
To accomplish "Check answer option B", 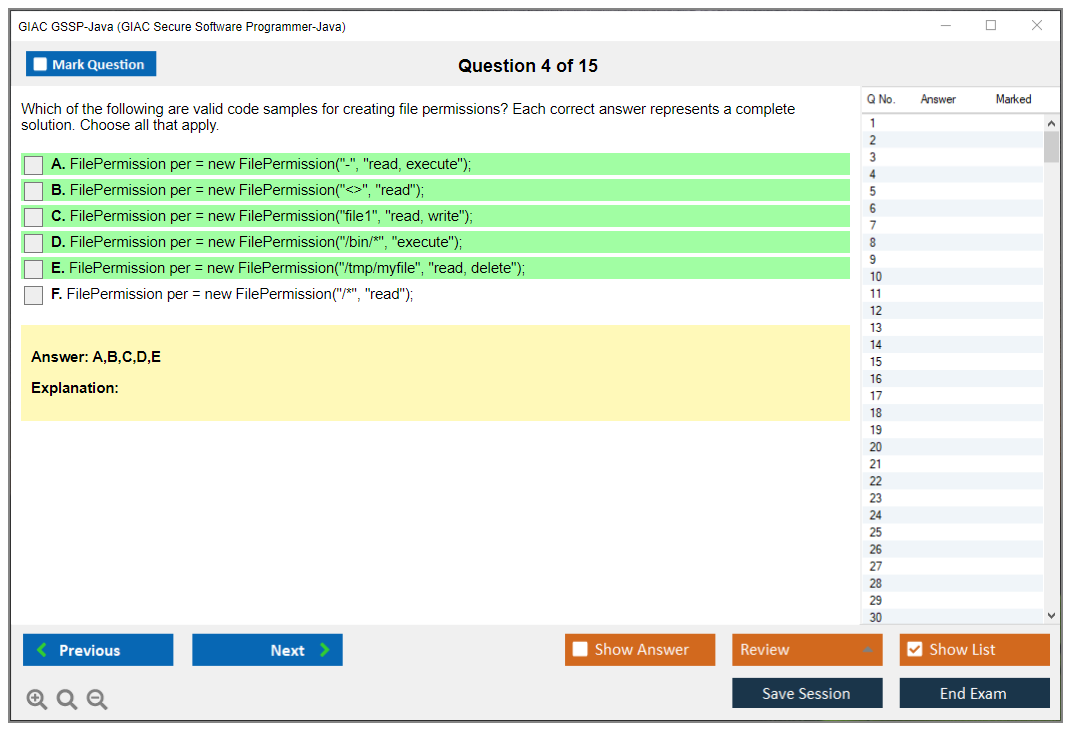I will pos(33,190).
